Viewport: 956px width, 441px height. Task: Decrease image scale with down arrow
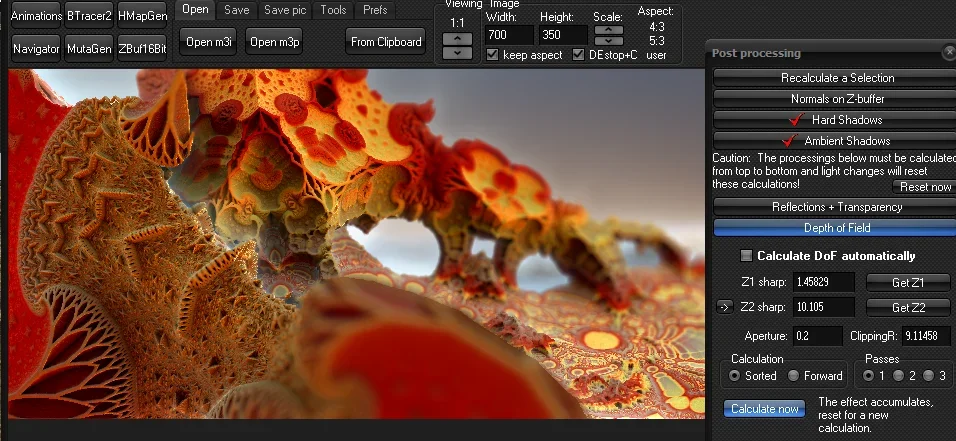click(x=608, y=41)
